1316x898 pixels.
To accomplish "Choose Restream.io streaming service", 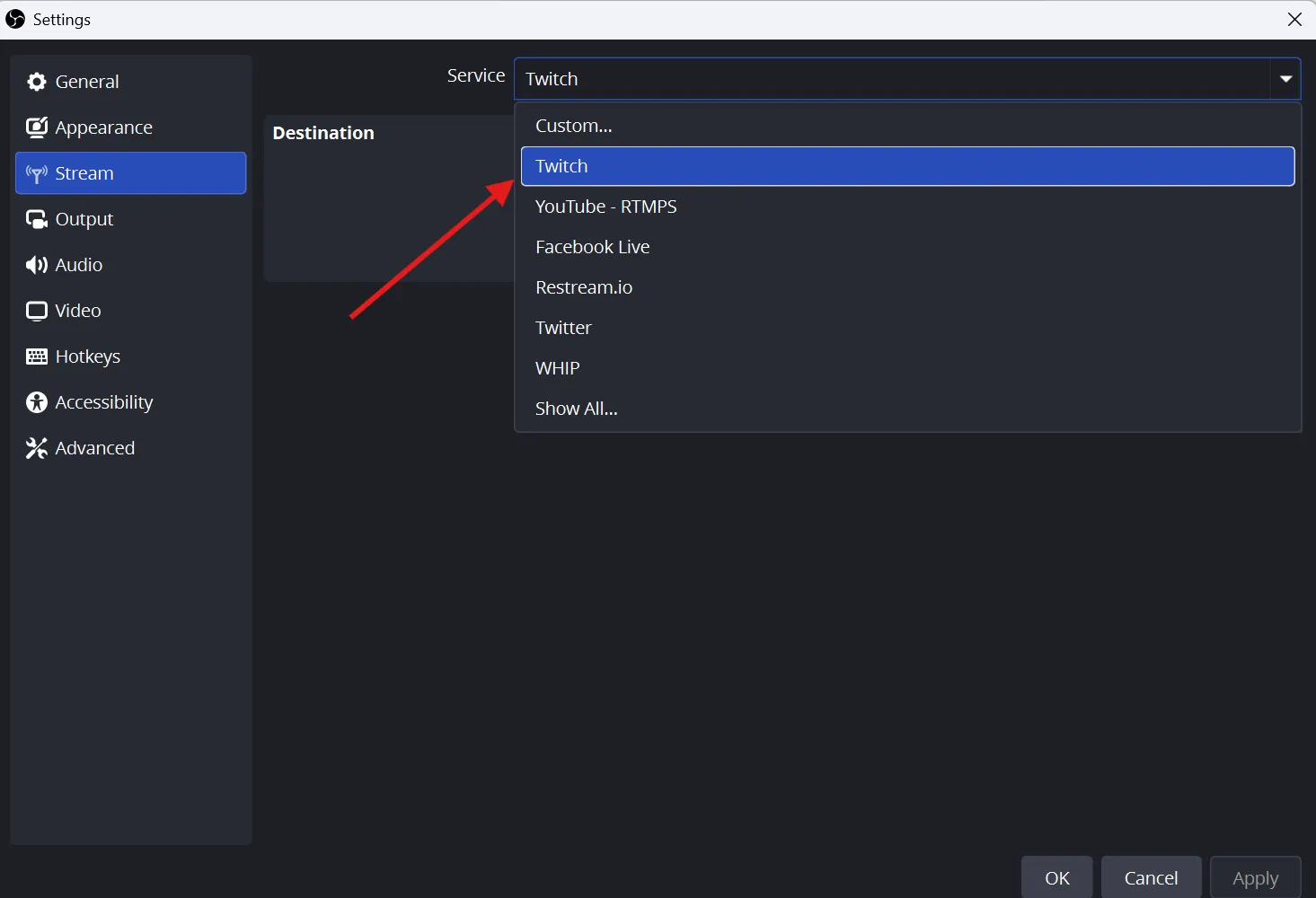I will 584,287.
